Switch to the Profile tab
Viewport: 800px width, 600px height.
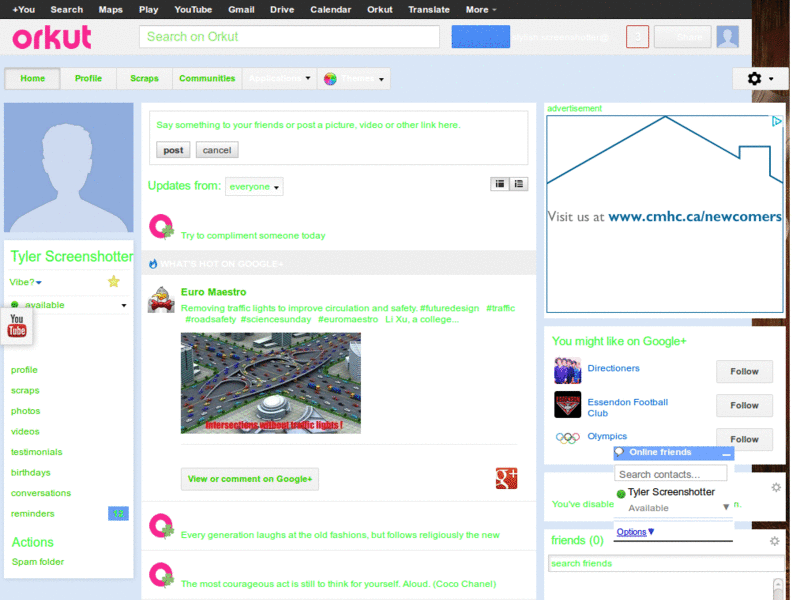[x=88, y=79]
